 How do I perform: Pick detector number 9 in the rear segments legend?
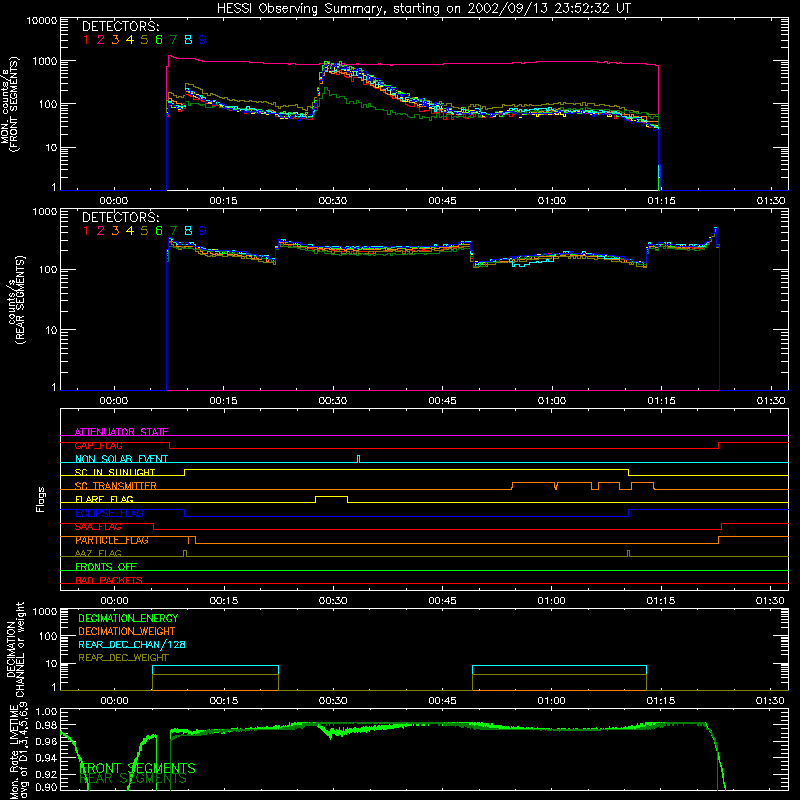pyautogui.click(x=203, y=231)
